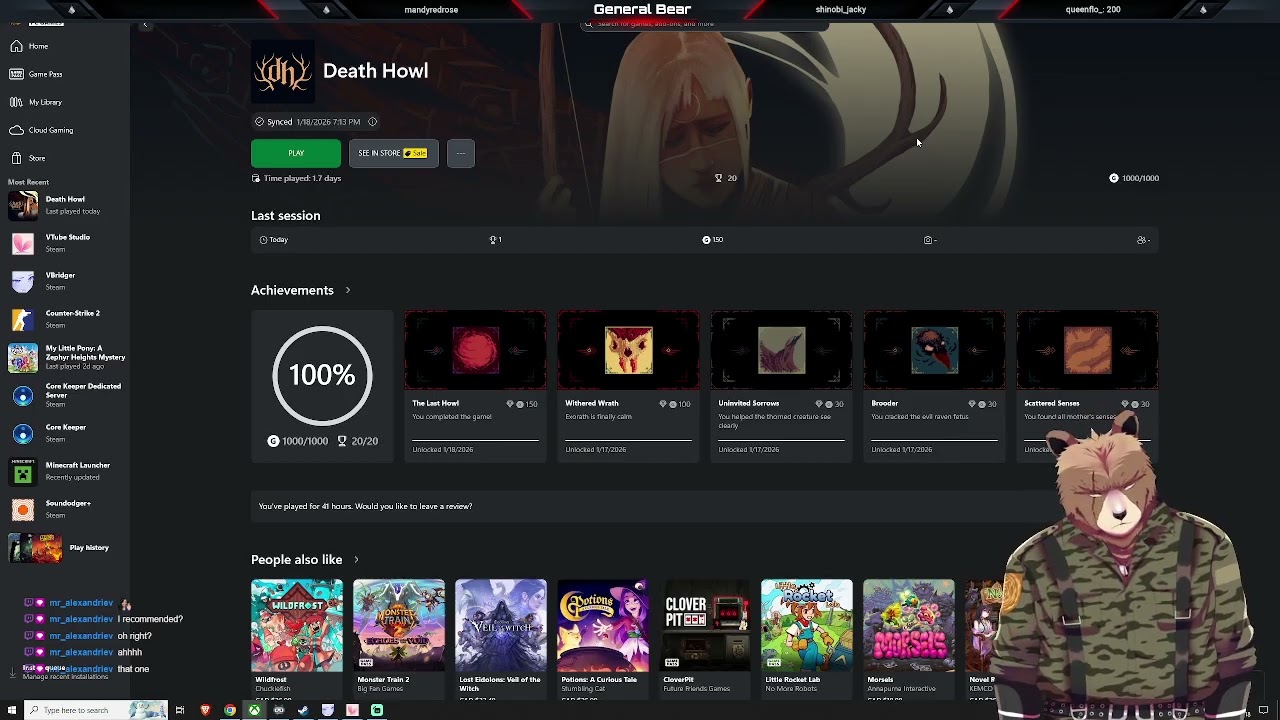Expand Achievements with the chevron
1280x720 pixels.
348,290
